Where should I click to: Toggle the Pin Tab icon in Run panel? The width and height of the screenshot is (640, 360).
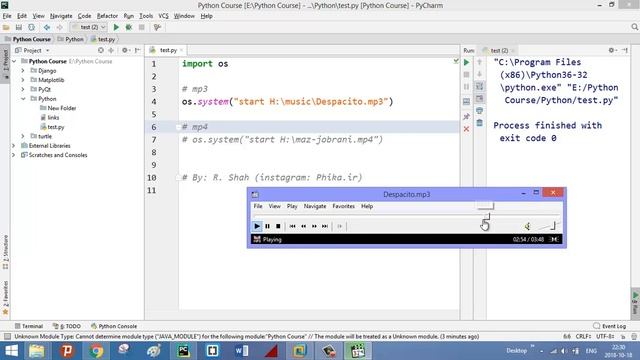coord(467,117)
